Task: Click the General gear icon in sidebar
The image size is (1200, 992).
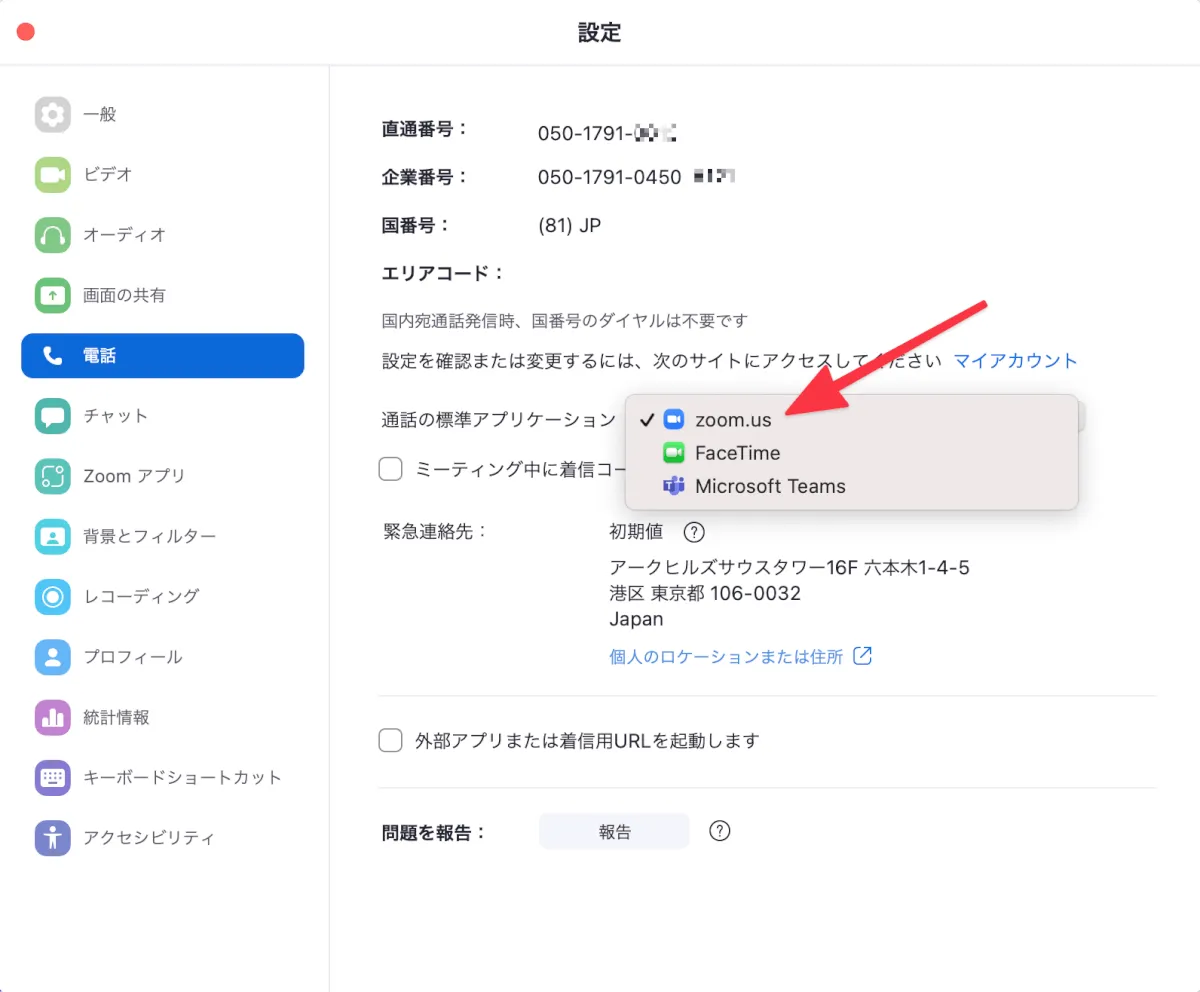Action: pyautogui.click(x=52, y=115)
